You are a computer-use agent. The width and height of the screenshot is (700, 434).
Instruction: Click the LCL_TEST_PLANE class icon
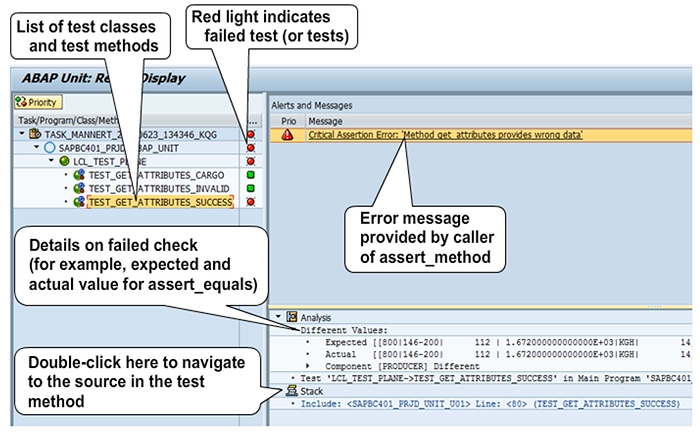[64, 161]
